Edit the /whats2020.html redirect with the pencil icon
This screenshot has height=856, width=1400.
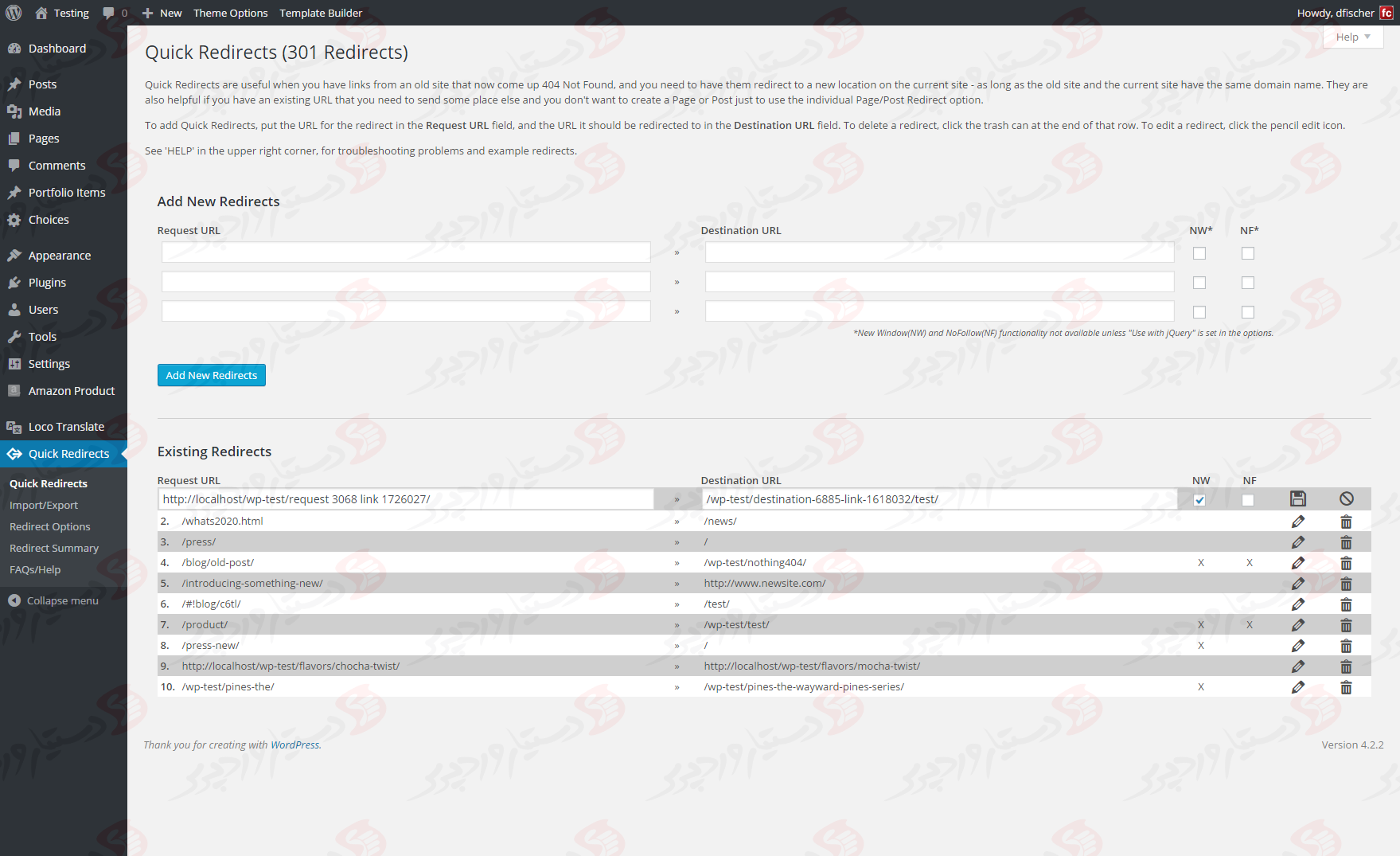1298,521
